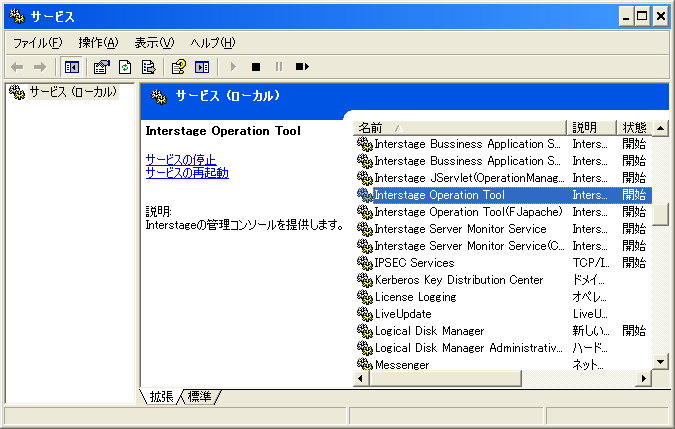Select Interstage Operation Tool(FJapache) row

504,212
